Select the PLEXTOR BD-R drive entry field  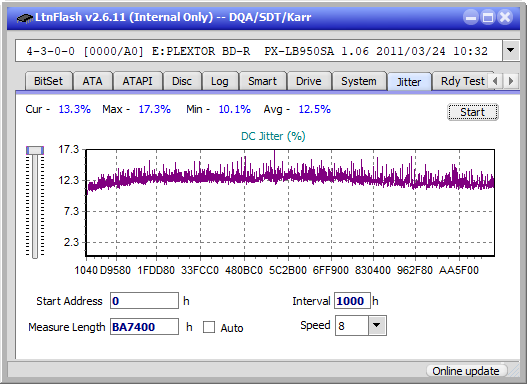coord(259,51)
